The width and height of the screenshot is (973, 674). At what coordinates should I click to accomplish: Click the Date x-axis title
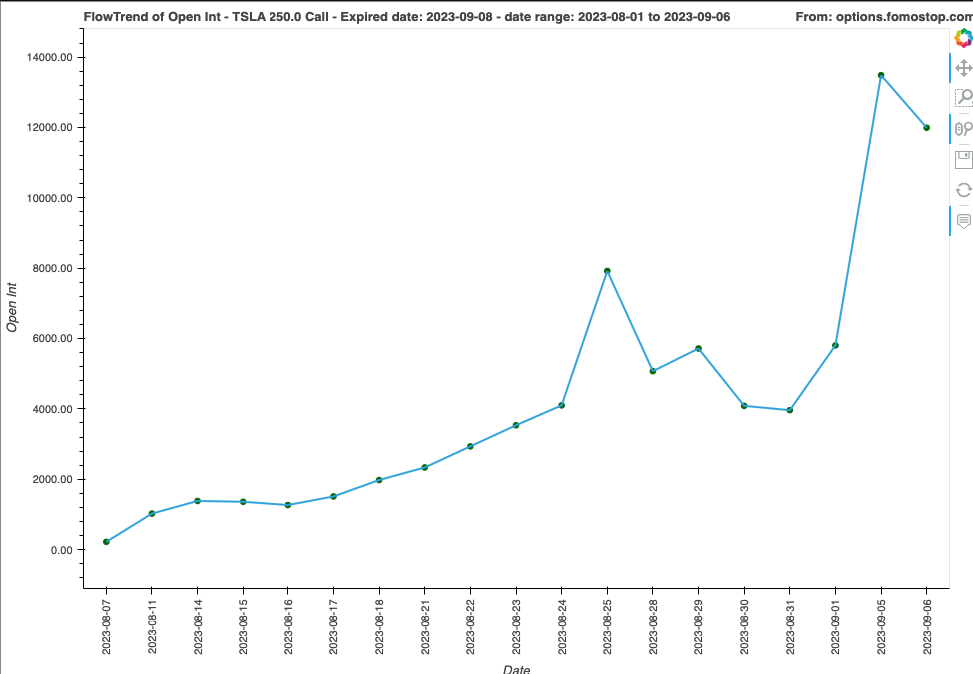[516, 669]
